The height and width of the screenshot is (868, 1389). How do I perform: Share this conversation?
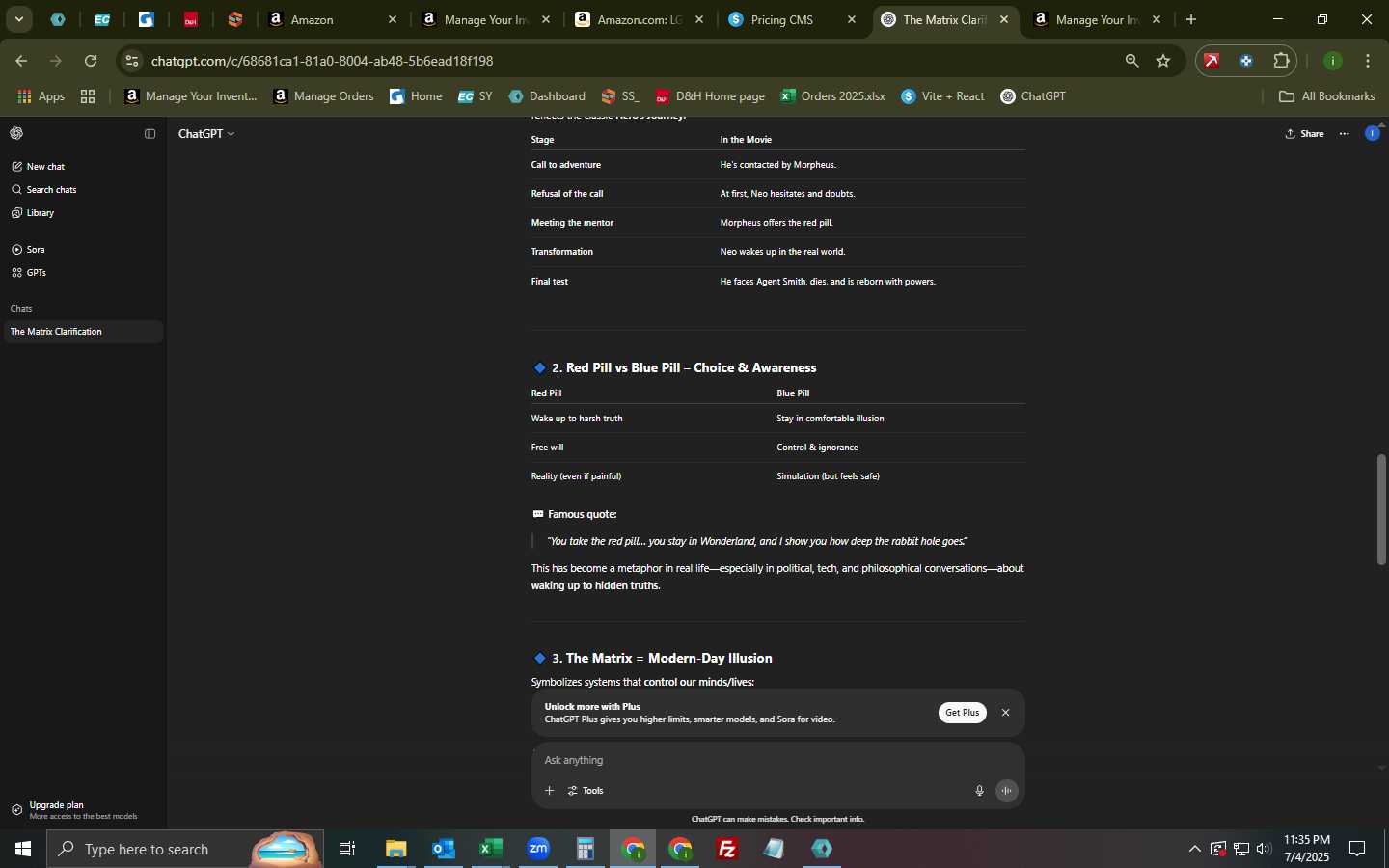[x=1305, y=134]
